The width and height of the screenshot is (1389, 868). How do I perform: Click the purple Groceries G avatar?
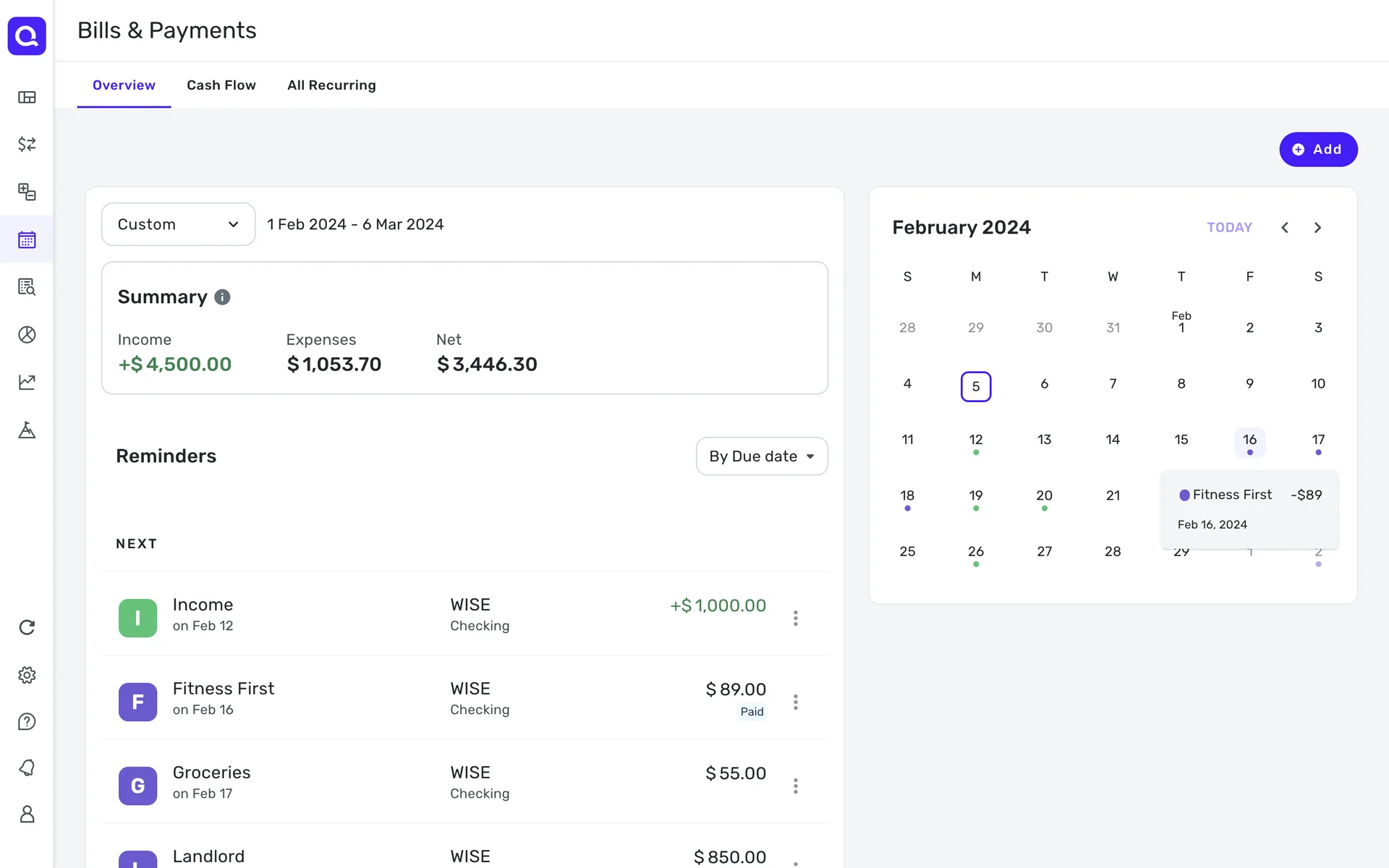(x=137, y=786)
